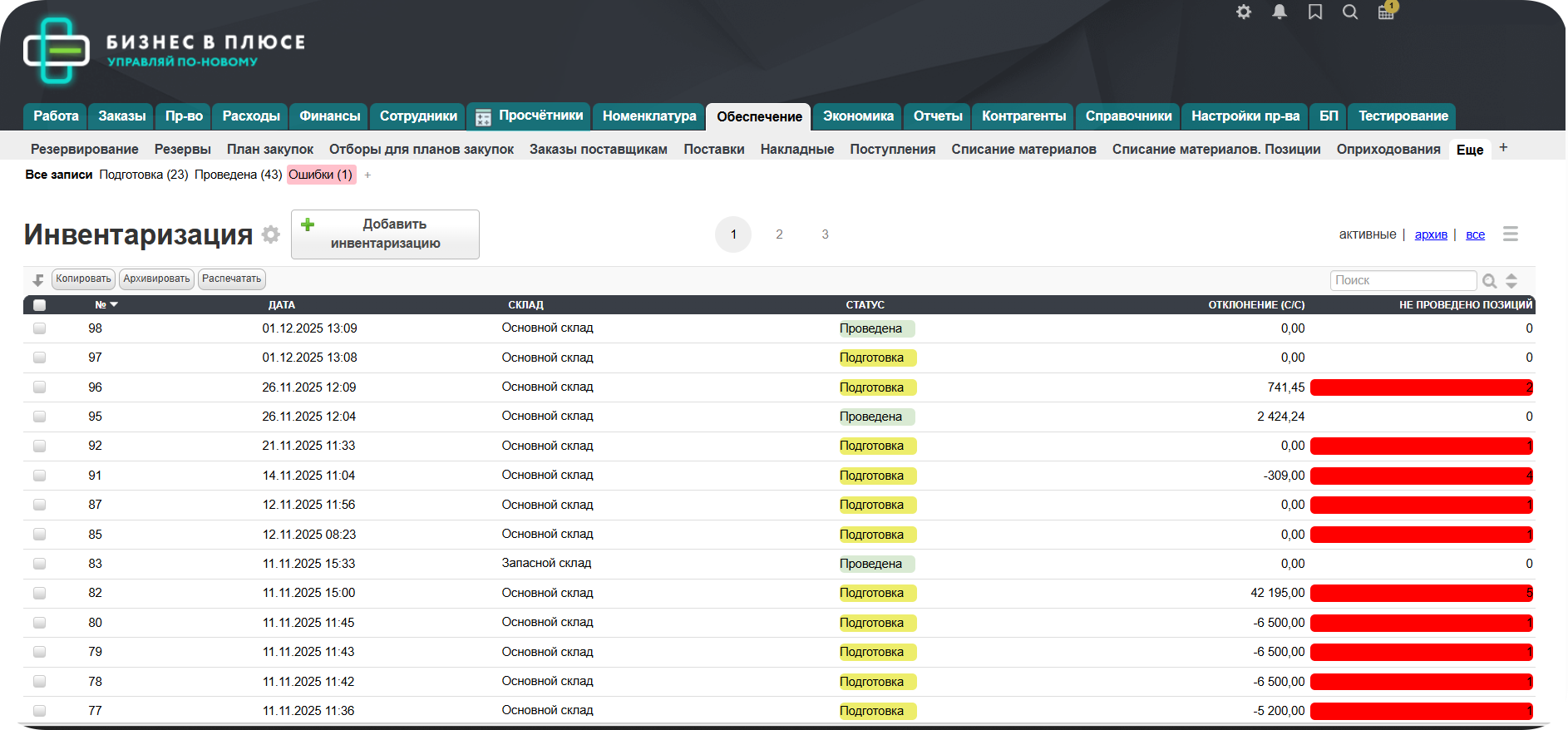Open the hamburger list menu icon
The width and height of the screenshot is (1568, 730).
1511,234
